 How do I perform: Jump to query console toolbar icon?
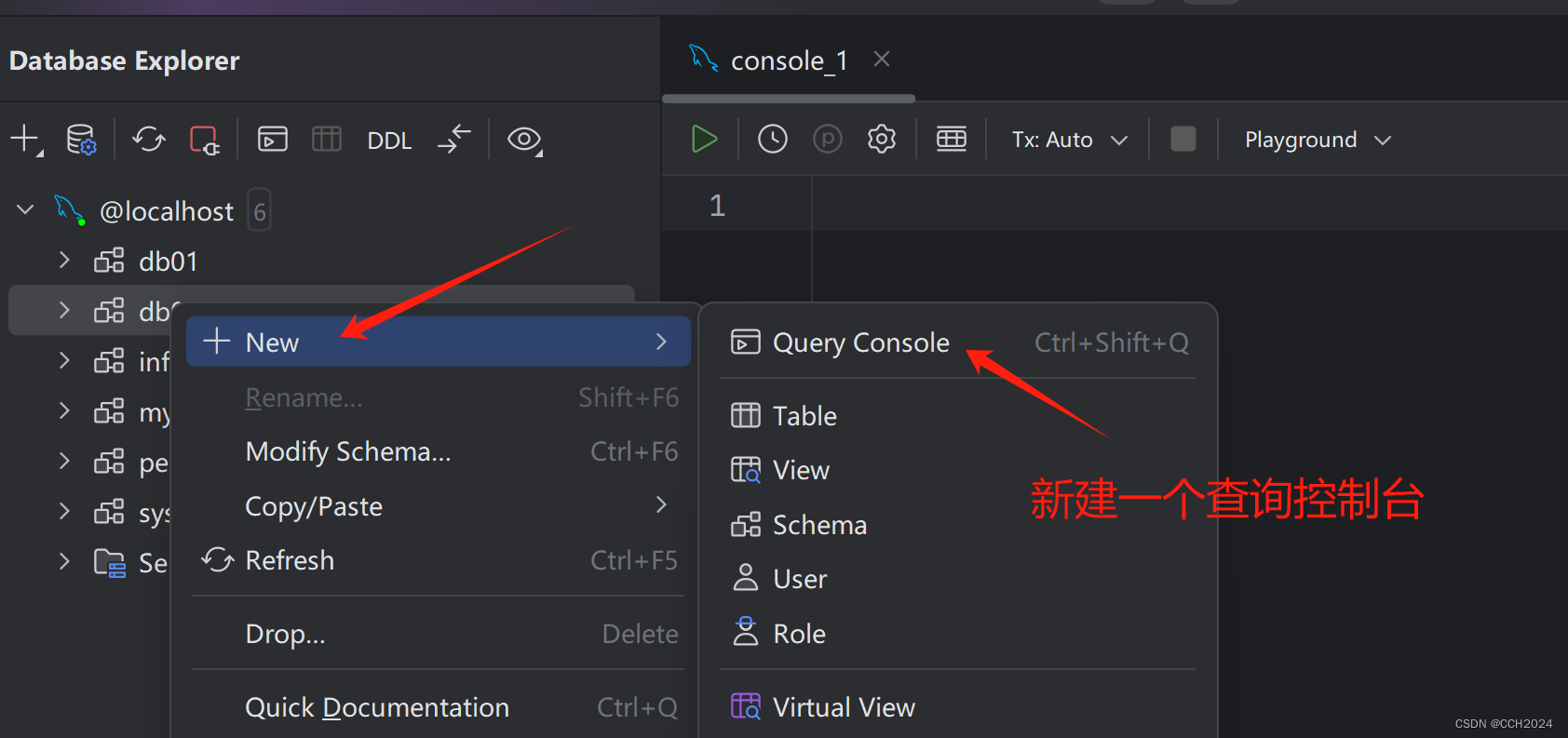pyautogui.click(x=272, y=139)
